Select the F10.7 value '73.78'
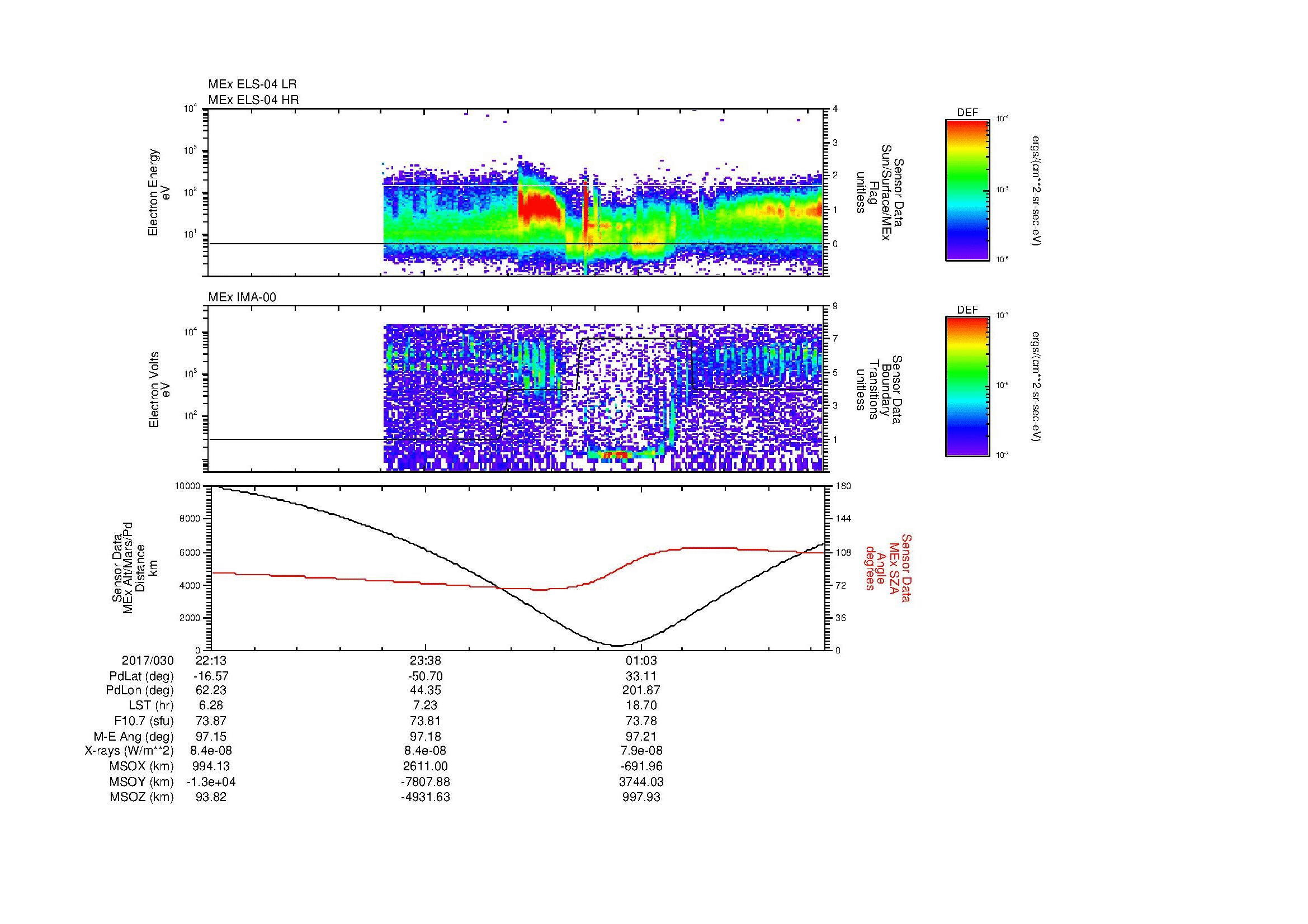The height and width of the screenshot is (924, 1308). [x=641, y=721]
